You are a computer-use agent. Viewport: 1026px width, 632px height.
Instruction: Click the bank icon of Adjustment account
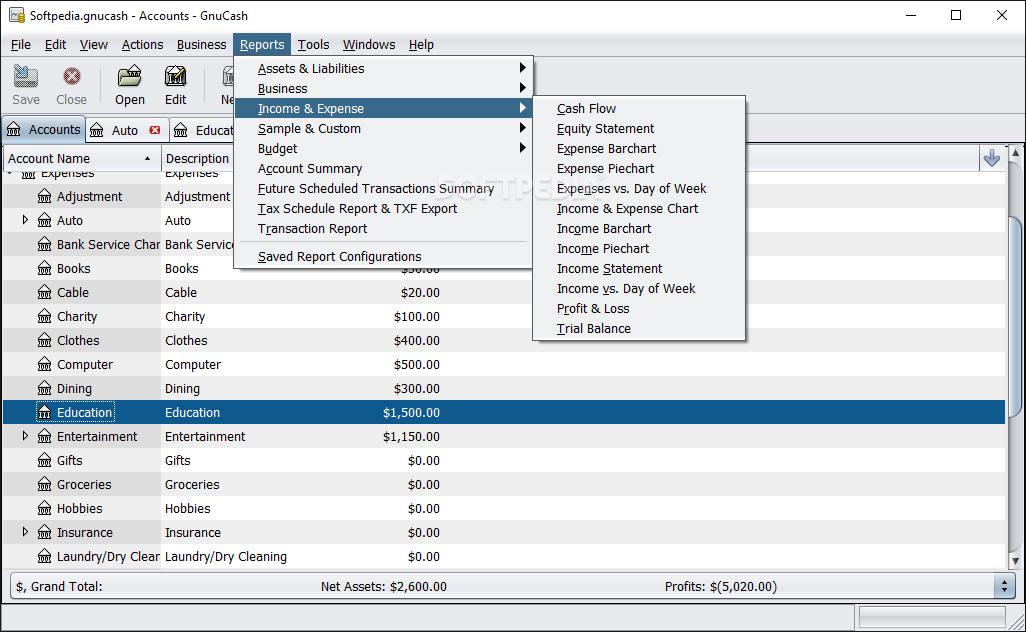[x=44, y=196]
